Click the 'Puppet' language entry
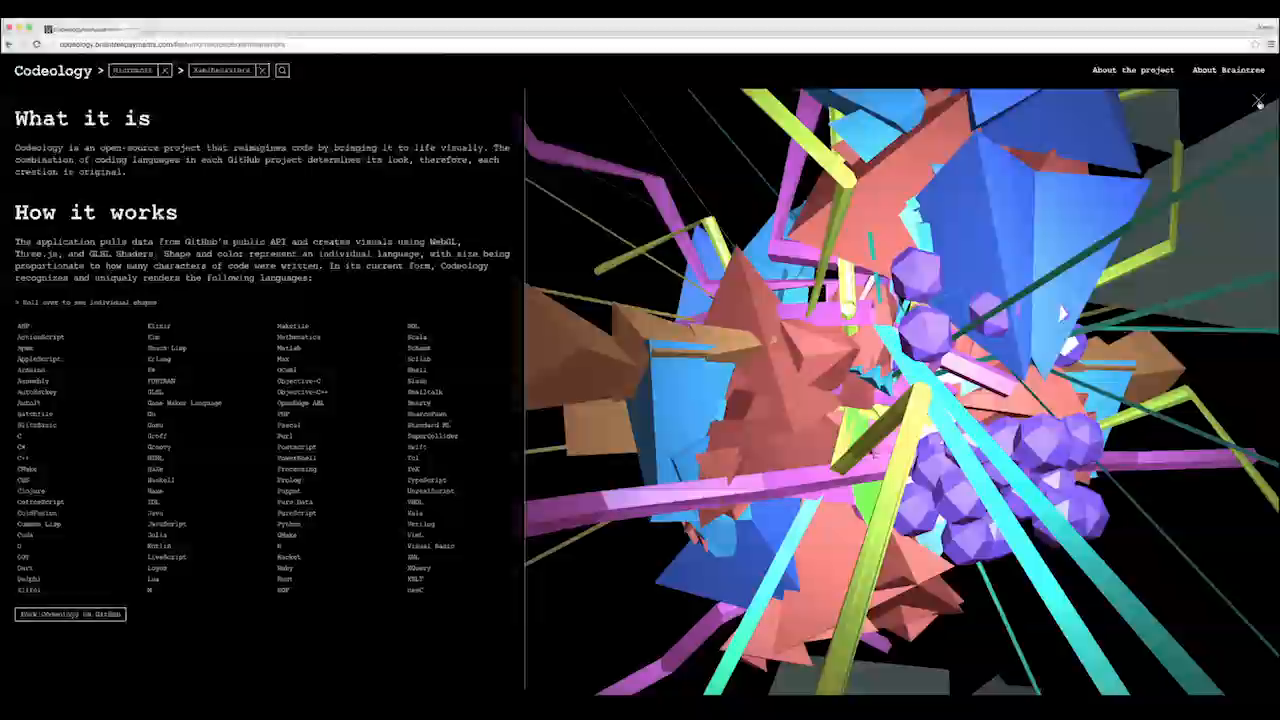The width and height of the screenshot is (1280, 720). (x=289, y=491)
